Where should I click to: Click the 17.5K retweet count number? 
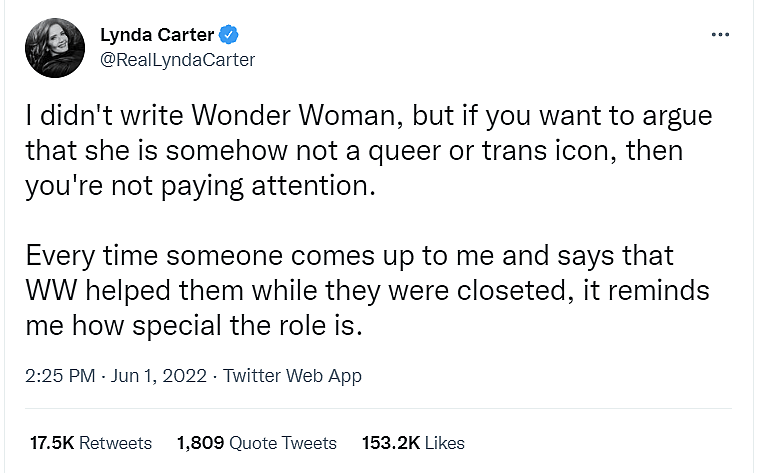(50, 442)
